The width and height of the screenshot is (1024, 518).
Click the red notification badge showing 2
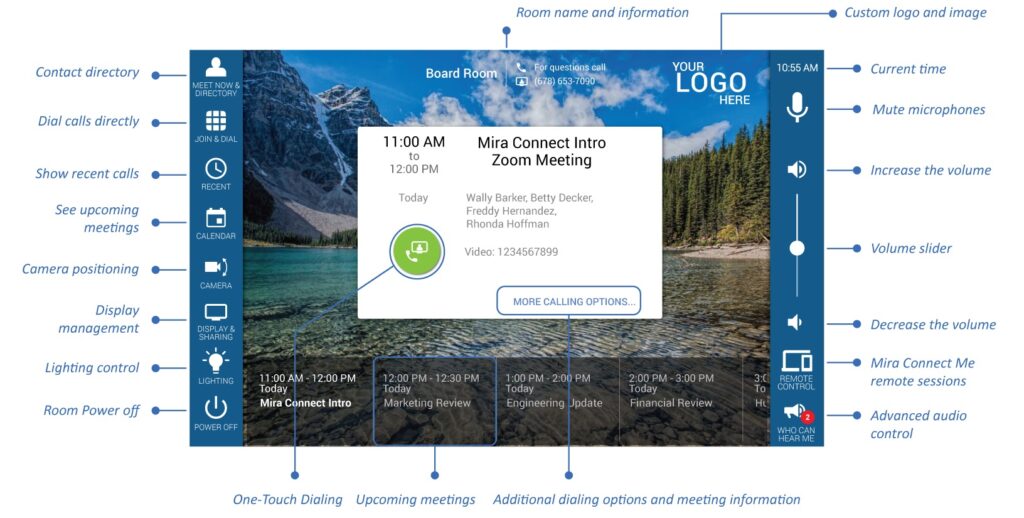[807, 417]
